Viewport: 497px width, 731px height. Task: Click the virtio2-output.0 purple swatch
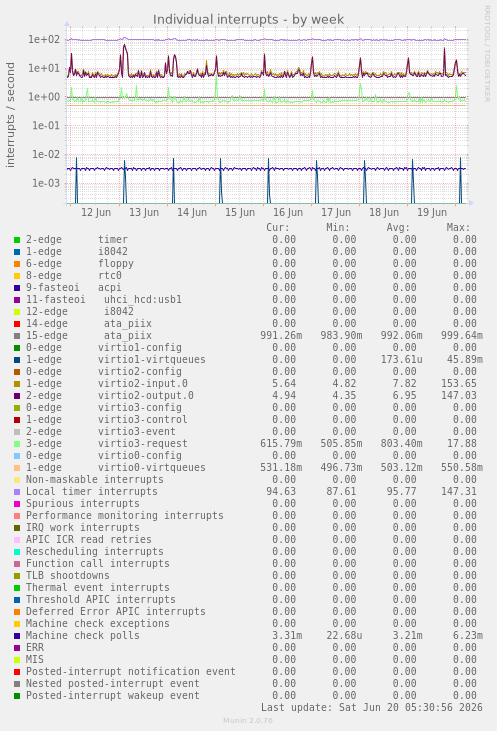tap(17, 396)
